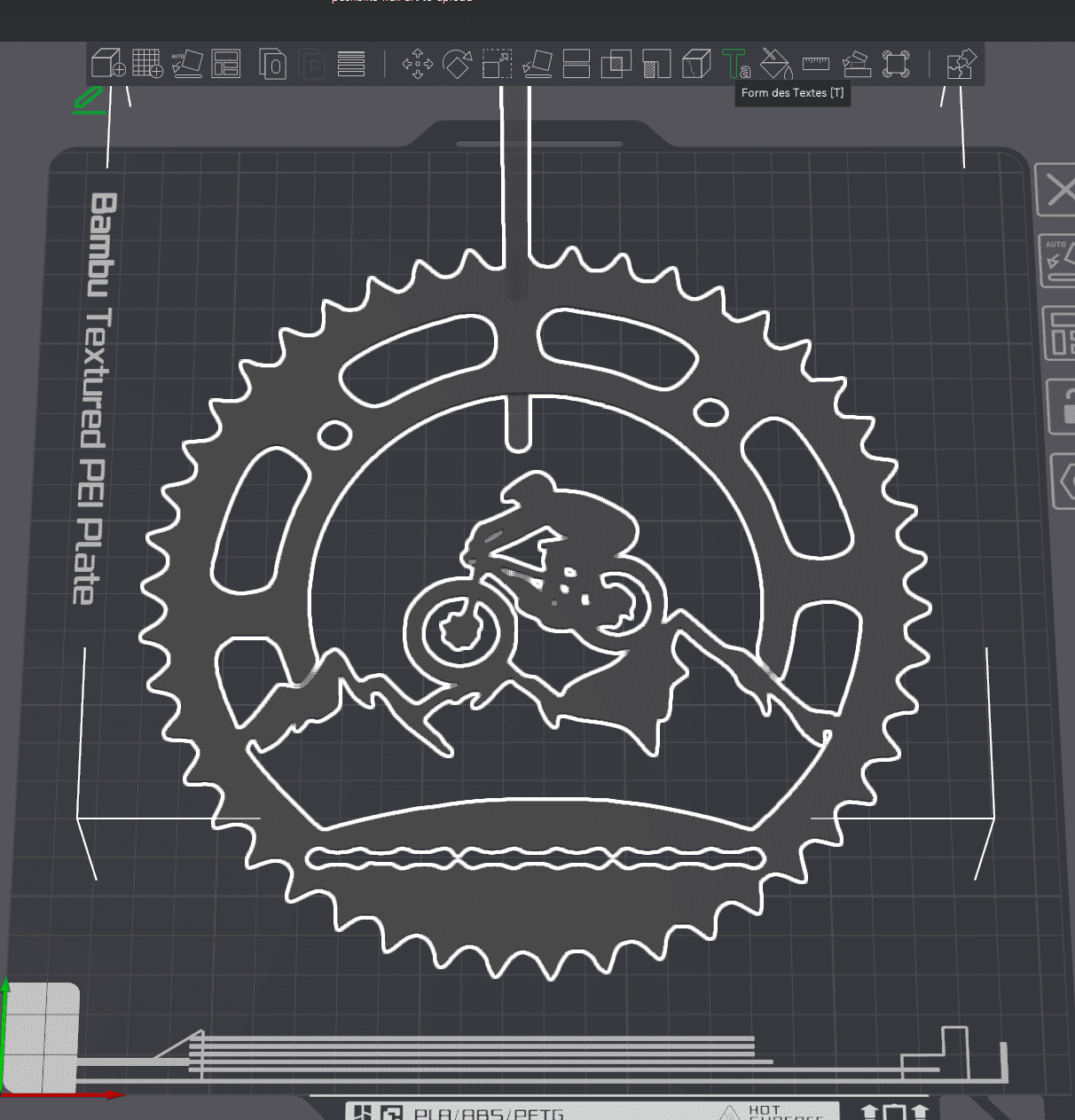Select the Lay on face tool
The image size is (1075, 1120).
[x=537, y=64]
